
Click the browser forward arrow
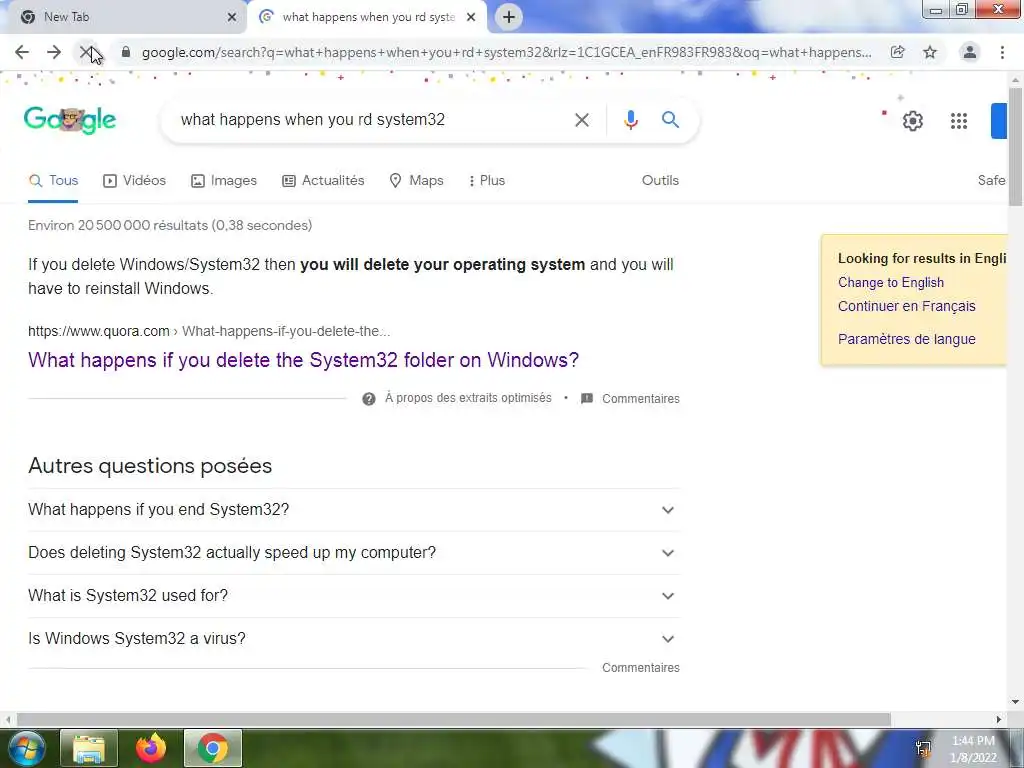pyautogui.click(x=54, y=52)
